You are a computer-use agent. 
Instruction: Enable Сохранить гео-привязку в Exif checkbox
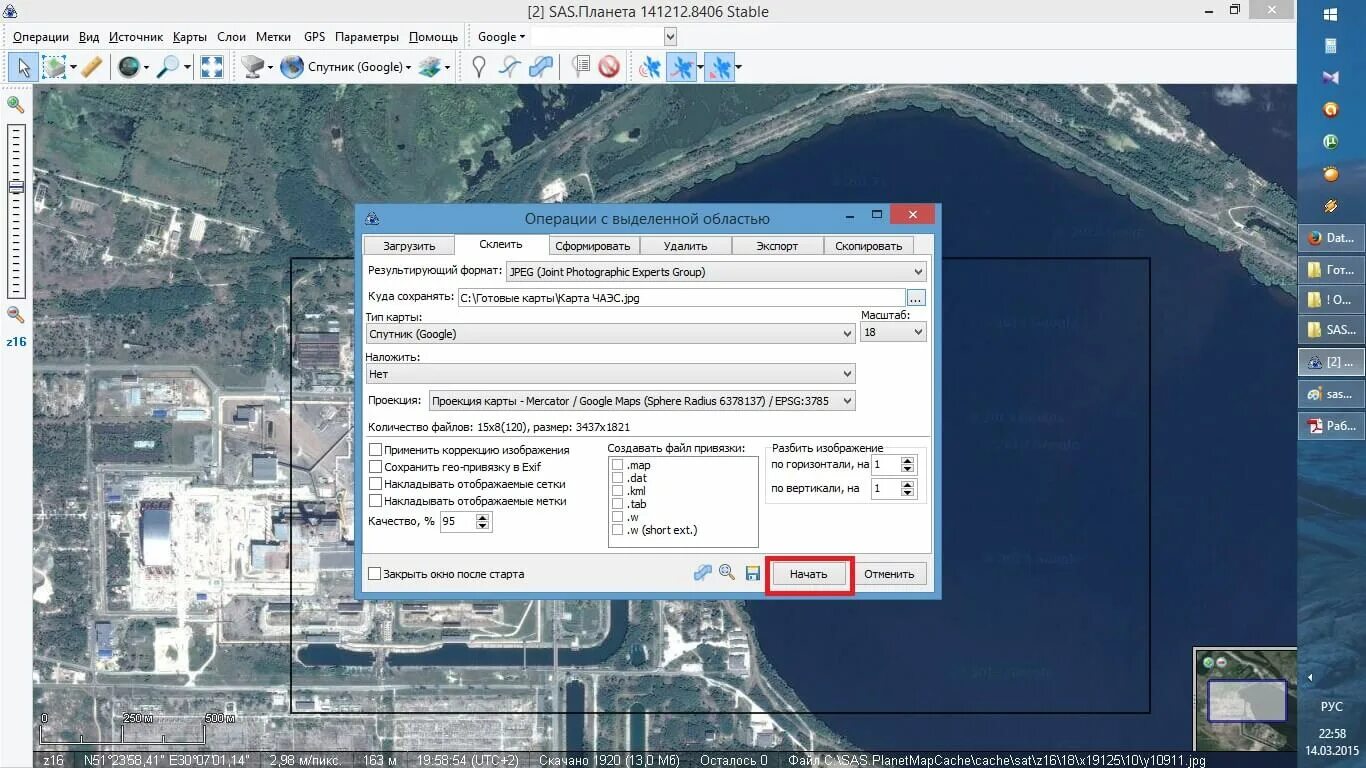pyautogui.click(x=376, y=467)
